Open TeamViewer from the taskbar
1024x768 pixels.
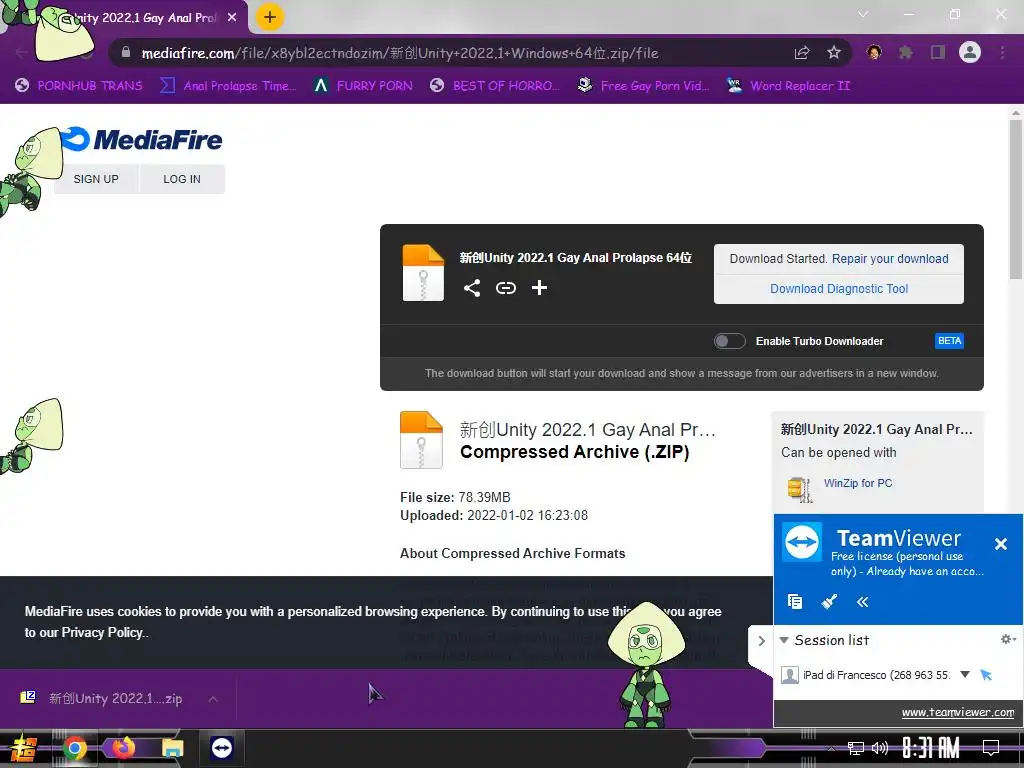222,748
